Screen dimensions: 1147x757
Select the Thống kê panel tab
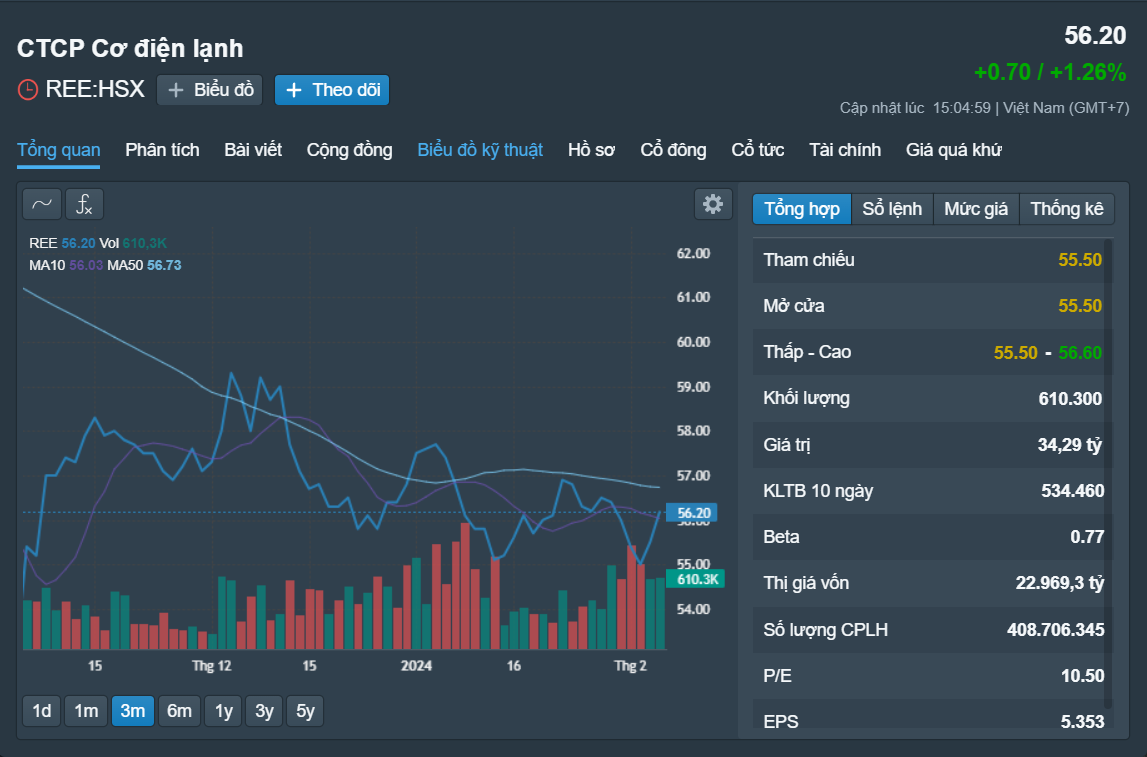pos(1067,209)
